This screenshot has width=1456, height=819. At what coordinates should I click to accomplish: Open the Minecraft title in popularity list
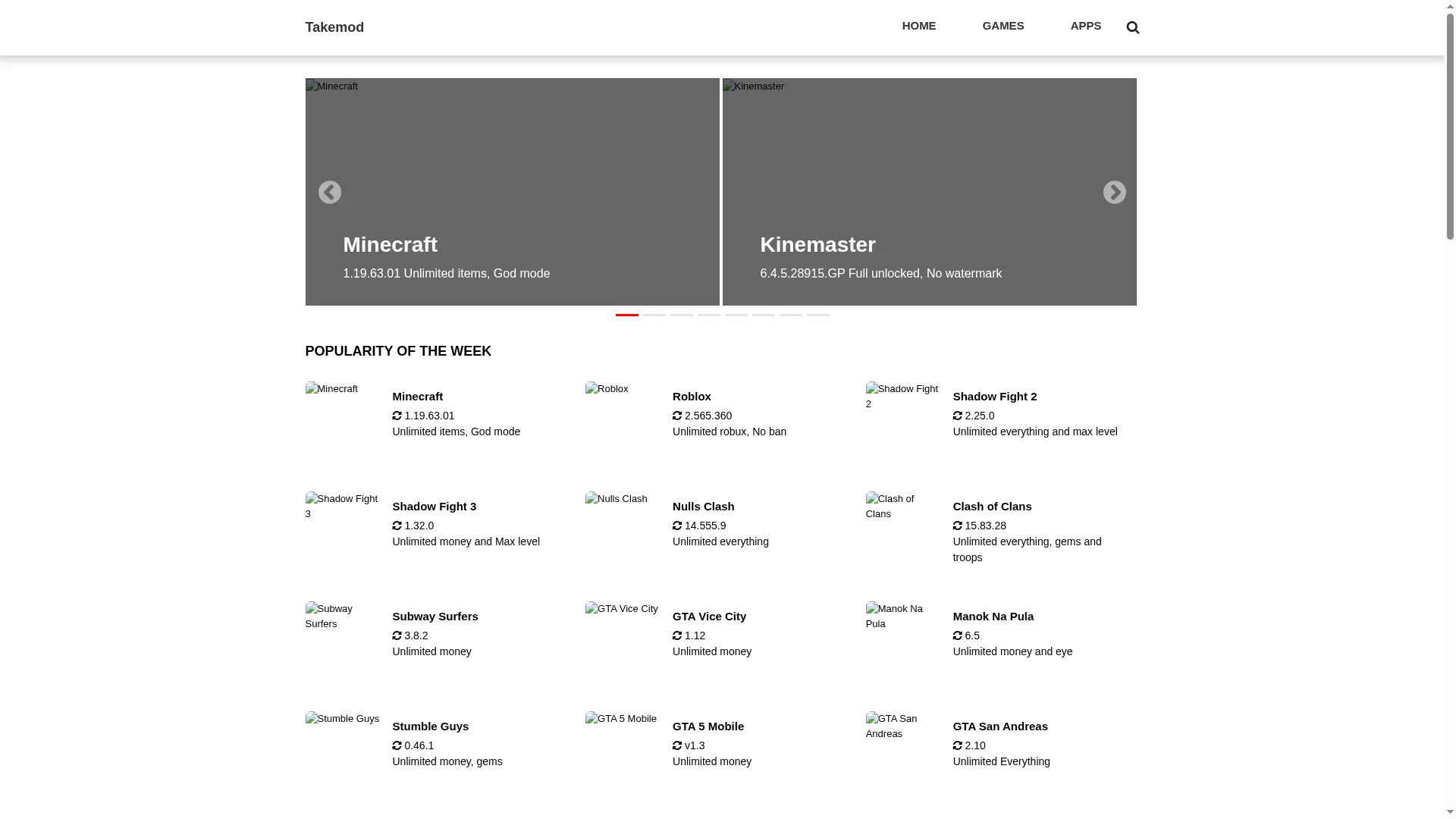418,397
